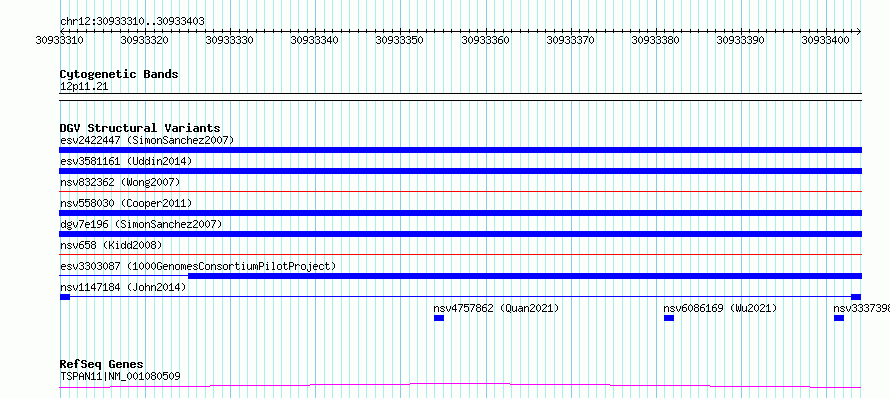
Task: Click the chr12:30933310..30933403 region label
Action: [132, 21]
